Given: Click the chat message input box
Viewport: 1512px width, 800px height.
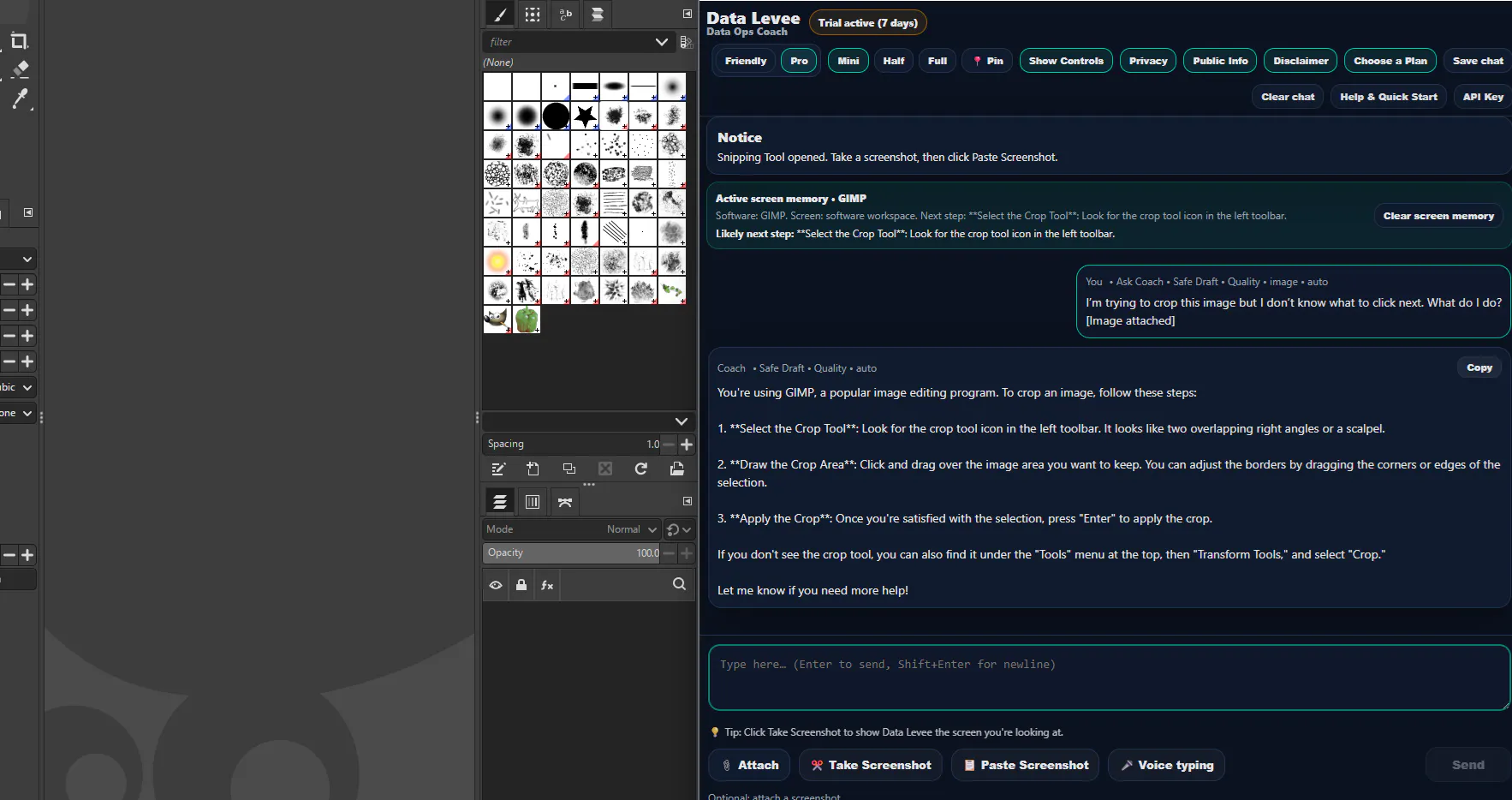Looking at the screenshot, I should (x=1109, y=678).
